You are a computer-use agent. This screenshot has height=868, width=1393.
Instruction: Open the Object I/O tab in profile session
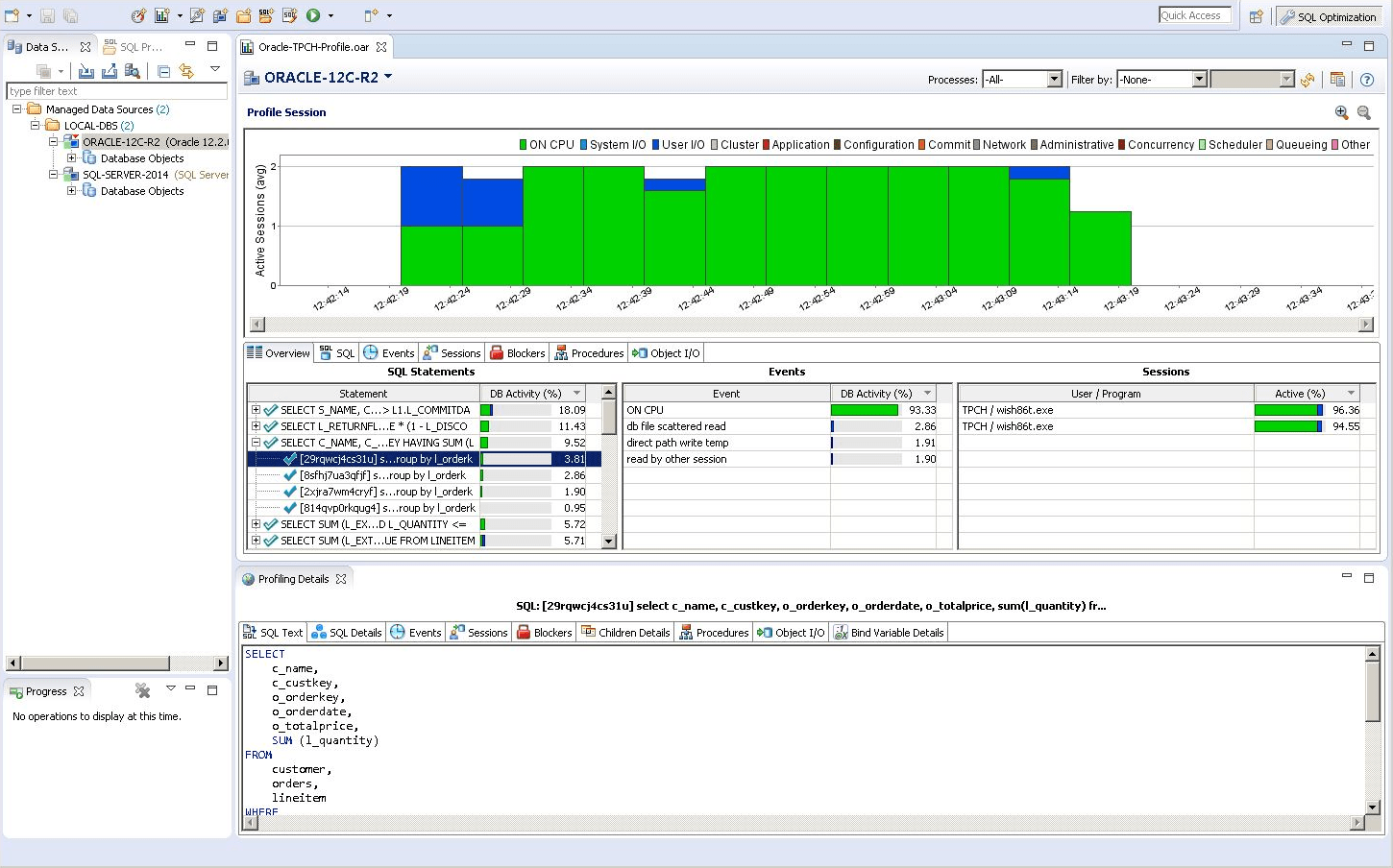coord(666,353)
